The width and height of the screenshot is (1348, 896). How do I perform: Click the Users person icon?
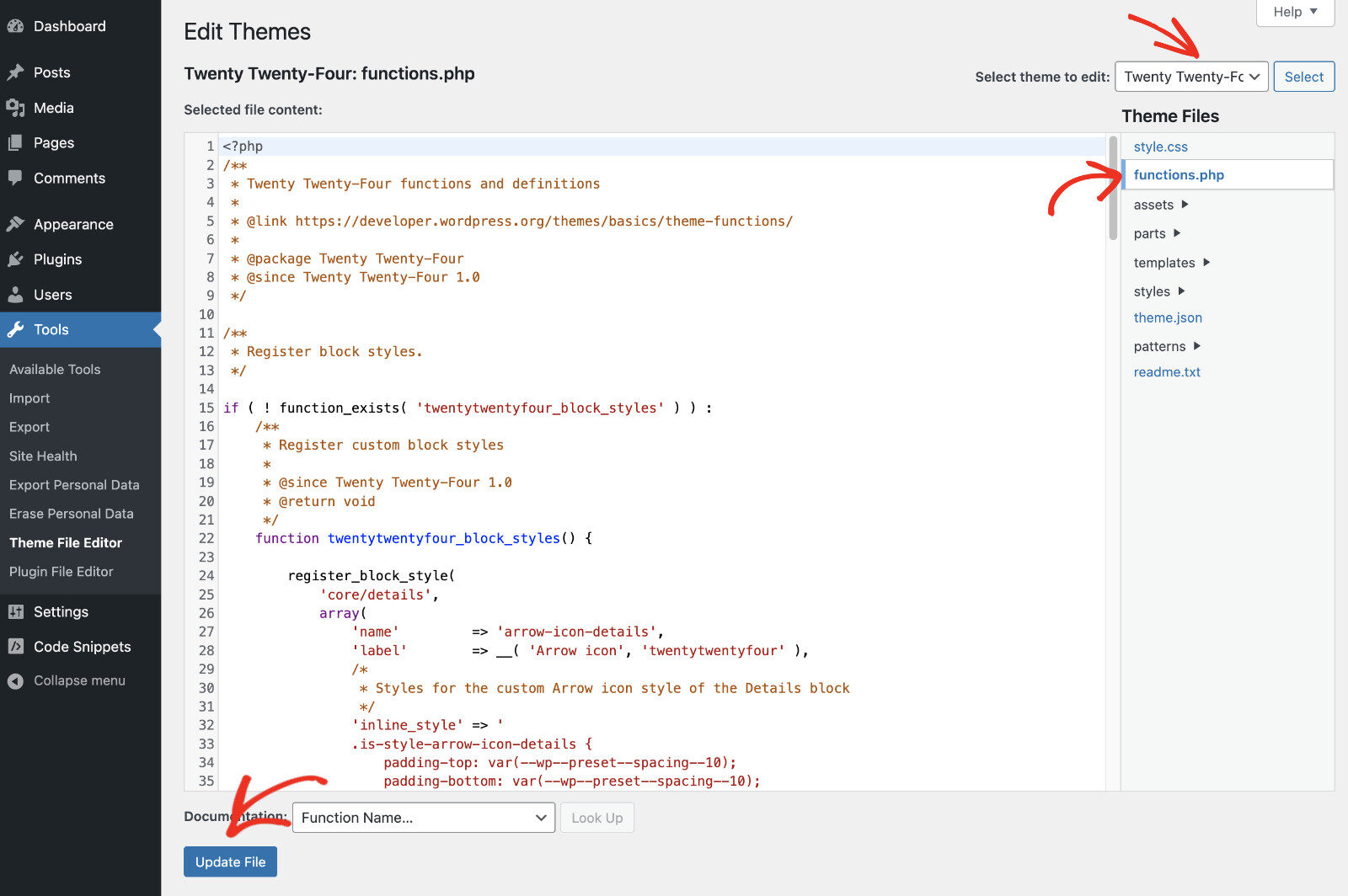(15, 295)
